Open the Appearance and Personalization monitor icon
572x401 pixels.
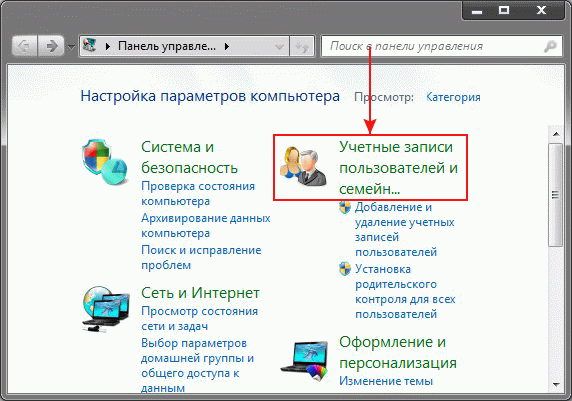[305, 361]
